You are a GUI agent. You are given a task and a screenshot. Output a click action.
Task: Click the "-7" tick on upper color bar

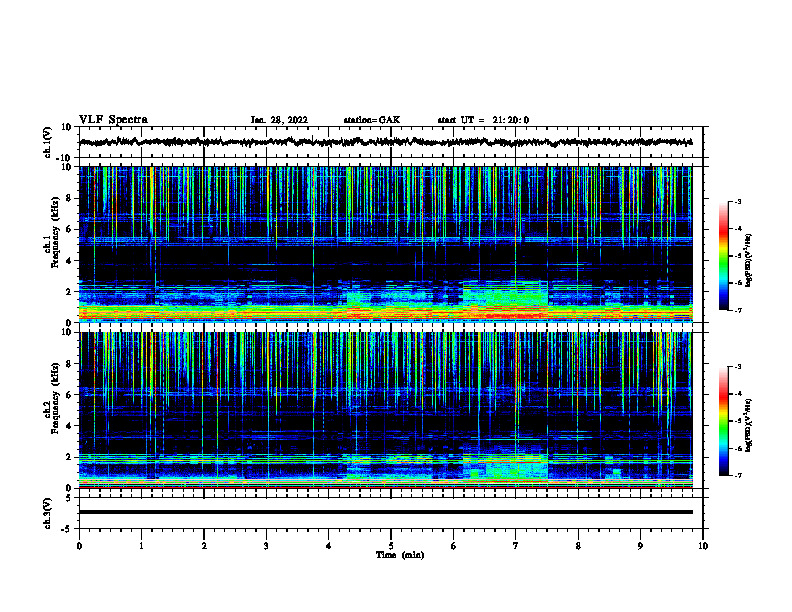tap(738, 310)
